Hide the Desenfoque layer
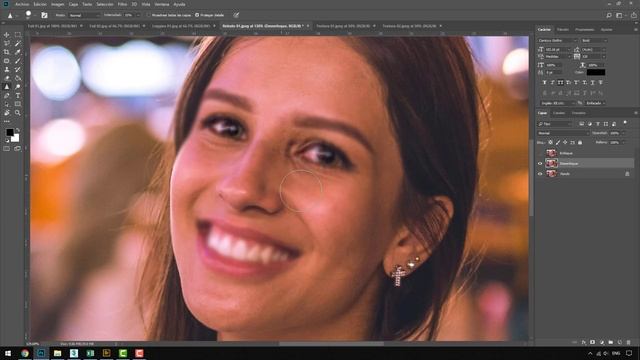Image resolution: width=640 pixels, height=360 pixels. coord(540,163)
